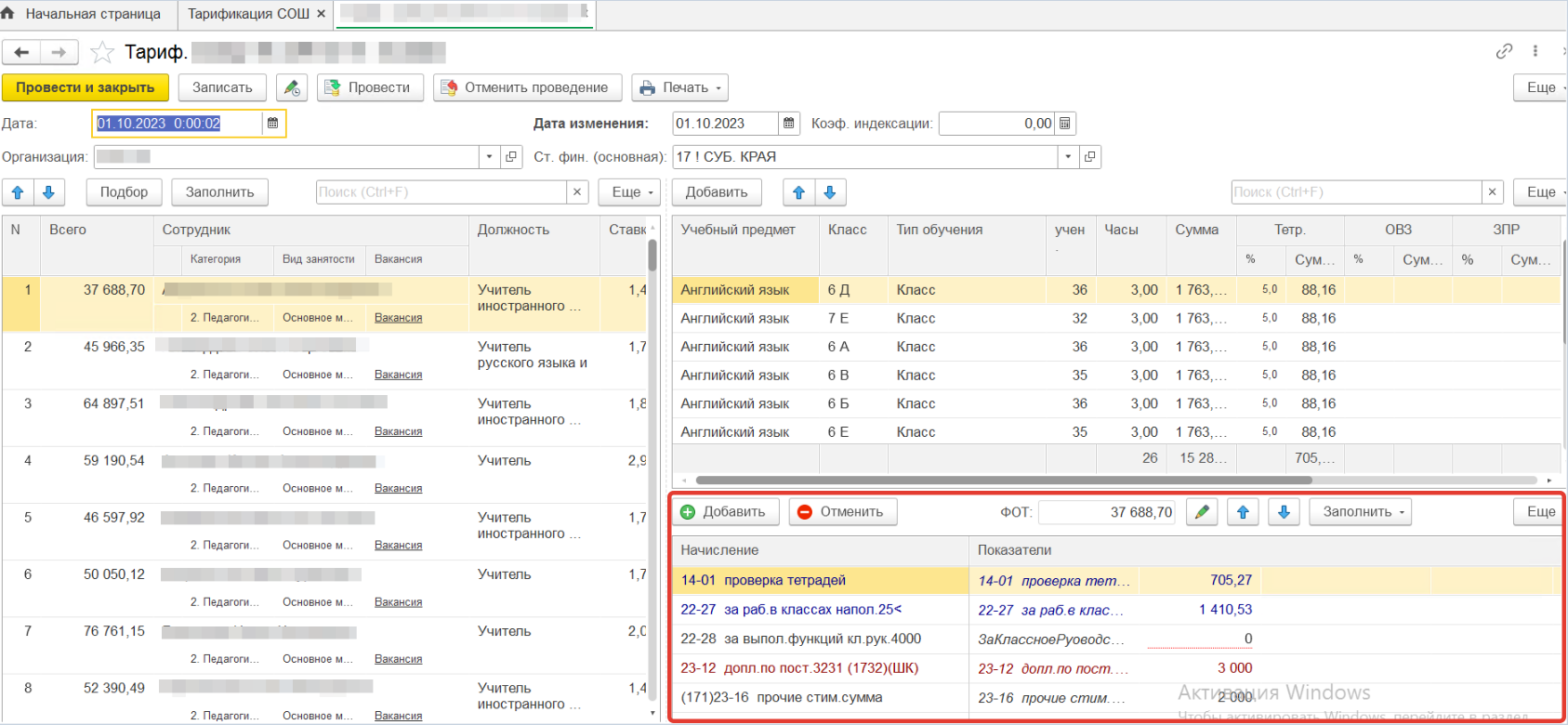Open the Начальная страница tab
Viewport: 1568px width, 725px height.
tap(92, 14)
